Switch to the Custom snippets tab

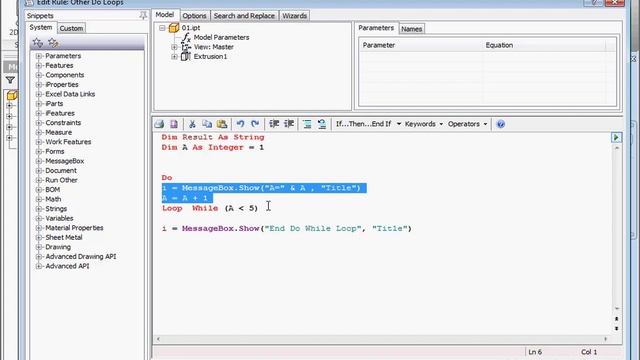click(71, 28)
